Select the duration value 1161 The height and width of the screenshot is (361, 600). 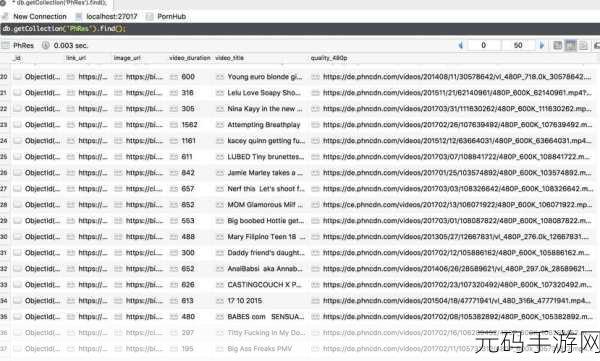click(x=189, y=141)
